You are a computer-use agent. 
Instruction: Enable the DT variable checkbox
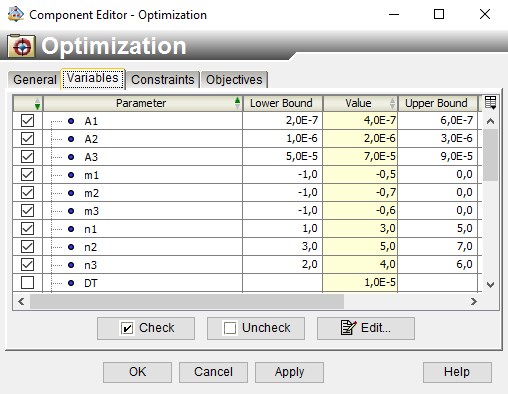27,282
